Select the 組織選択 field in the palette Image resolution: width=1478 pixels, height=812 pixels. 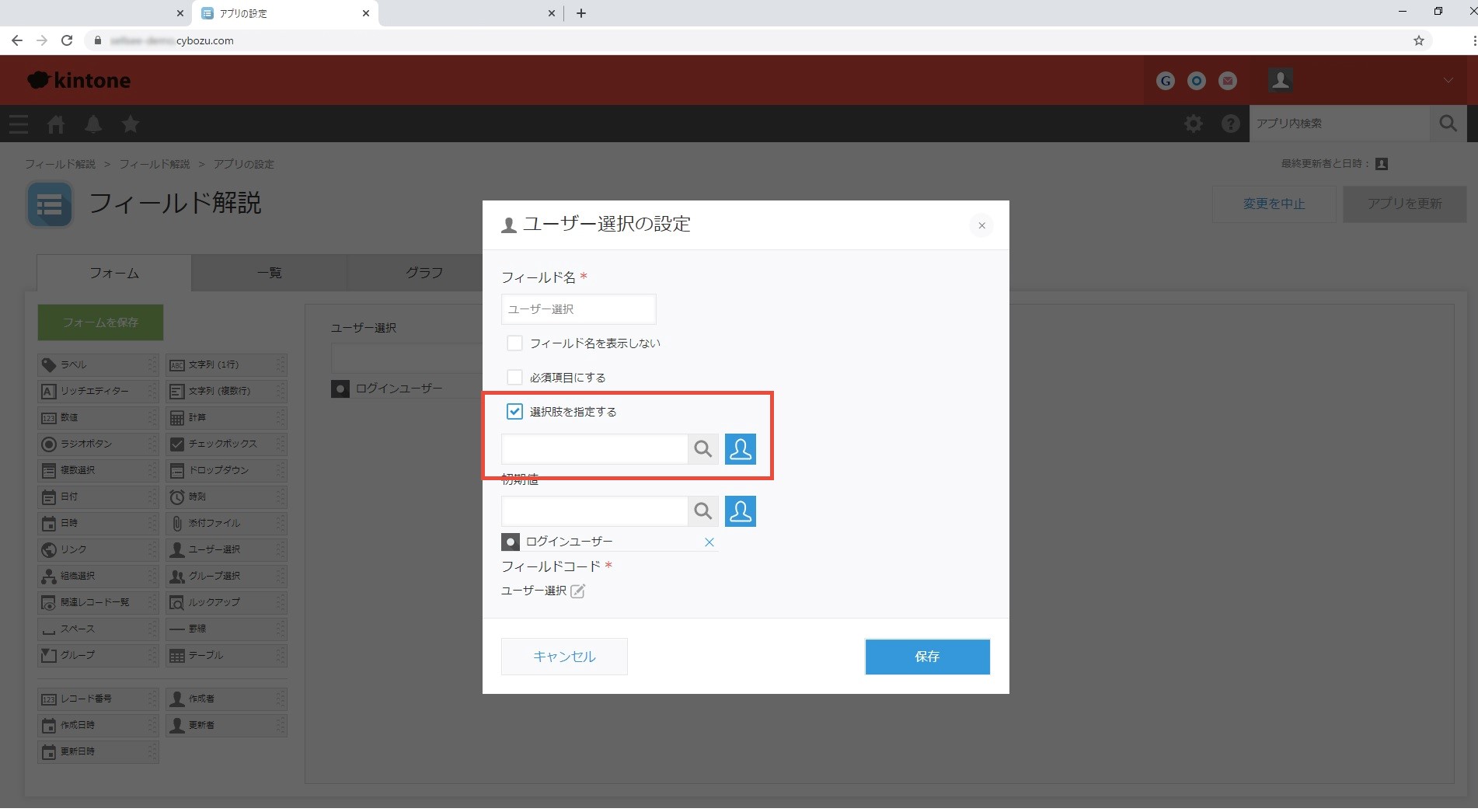[x=98, y=577]
